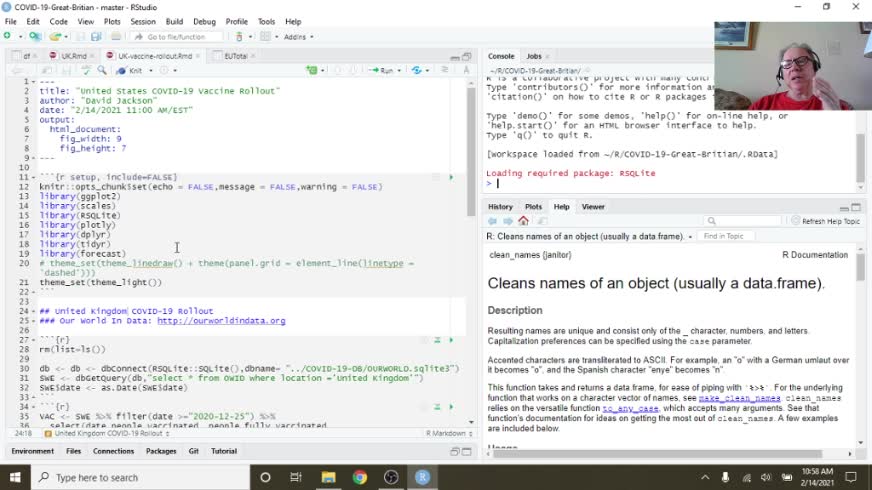
Task: Click the Insert new code chunk icon
Action: click(310, 70)
